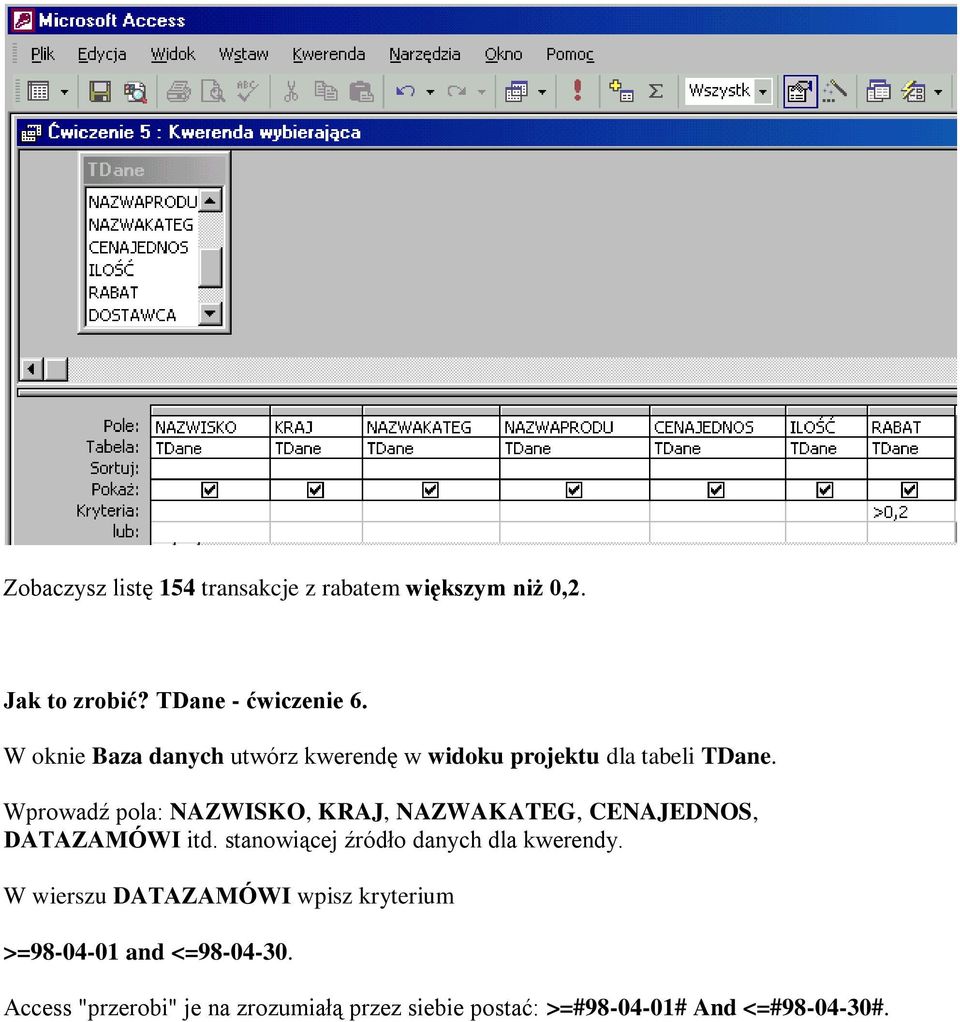Click Tabela cell under CENAJEDNOS column
Viewport: 960px width, 1022px height.
tap(717, 448)
